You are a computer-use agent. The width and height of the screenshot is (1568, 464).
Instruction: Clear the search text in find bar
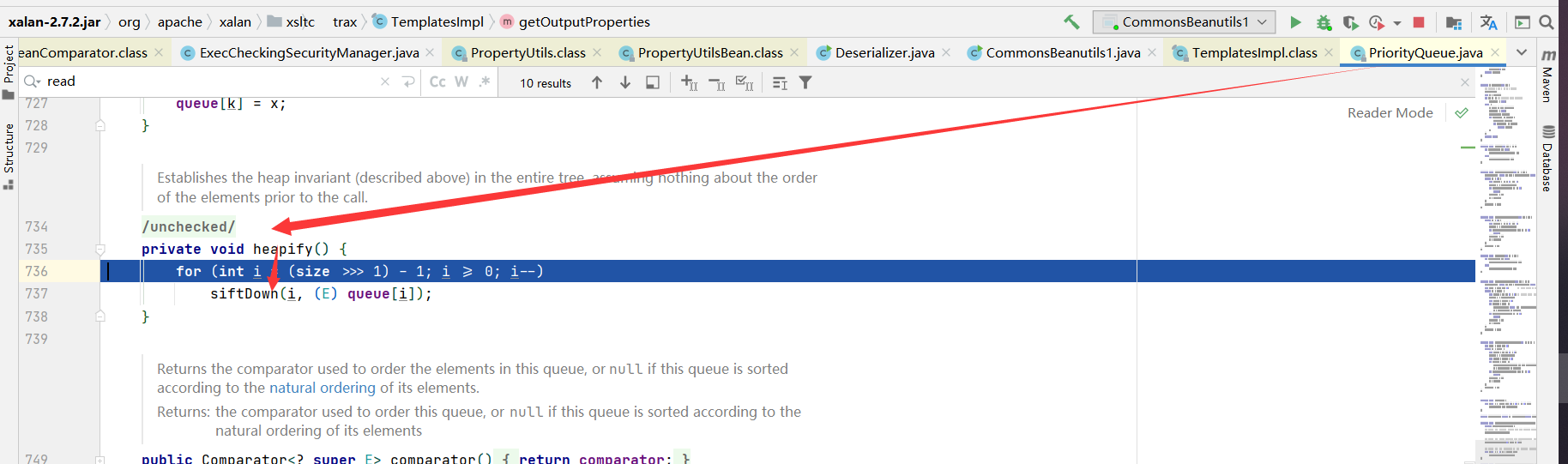tap(385, 82)
